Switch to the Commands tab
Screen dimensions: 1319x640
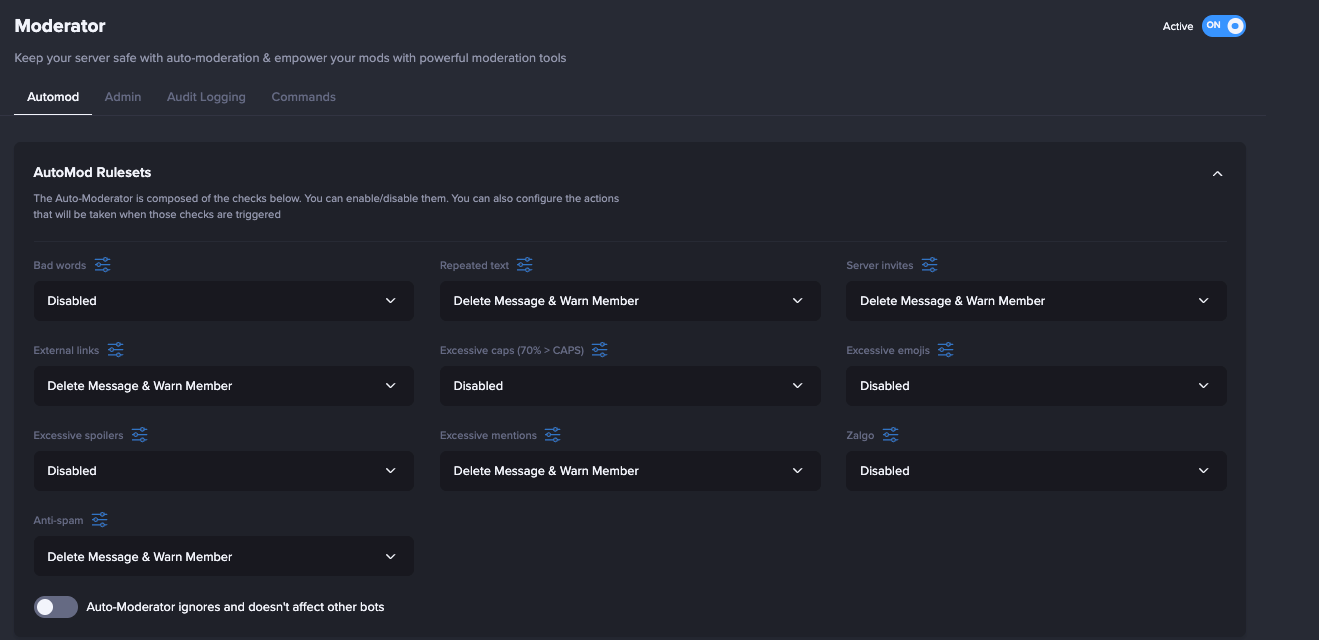coord(303,97)
